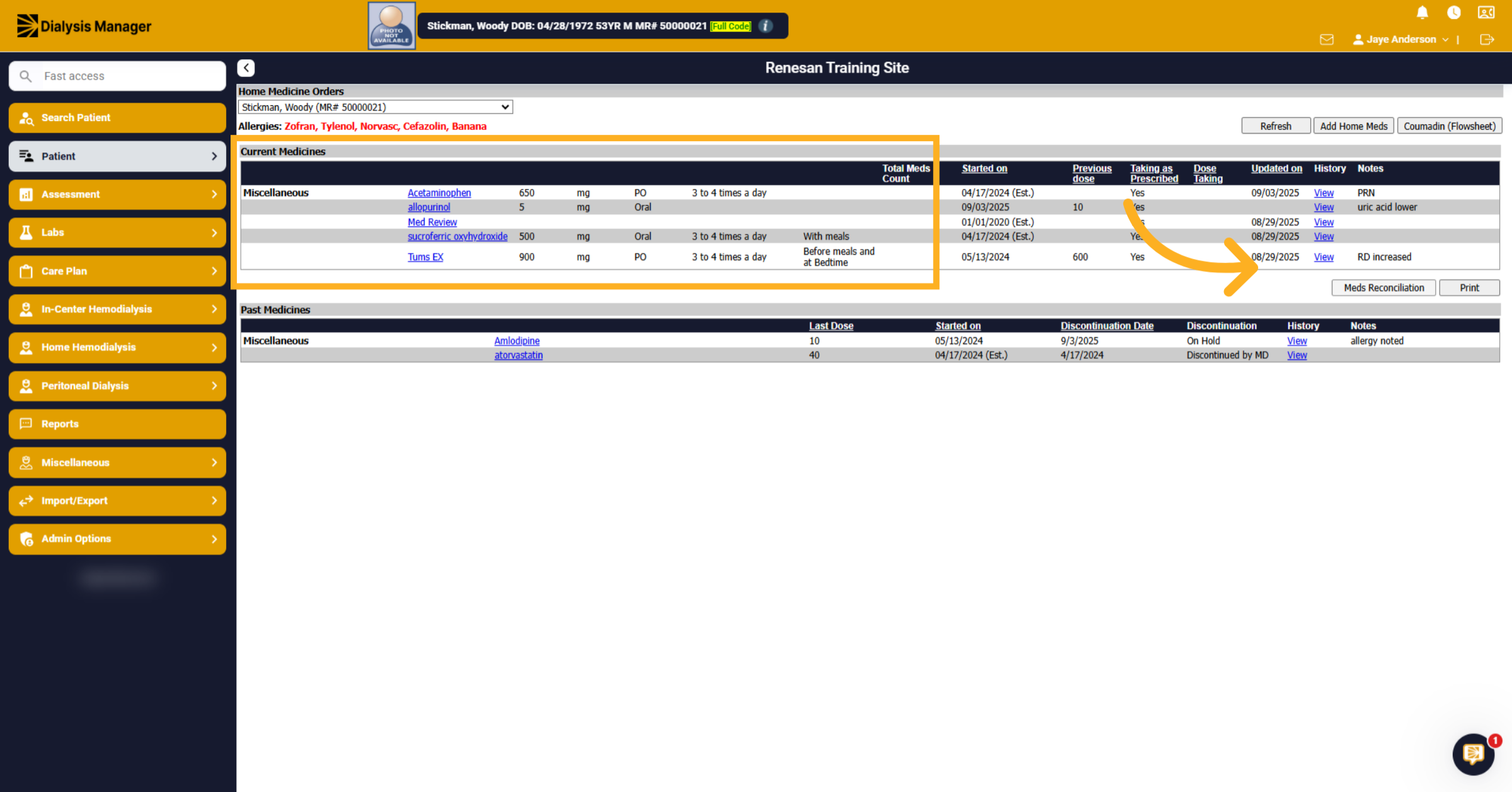The image size is (1512, 792).
Task: Click the Dialysis Manager logo
Action: (x=84, y=26)
